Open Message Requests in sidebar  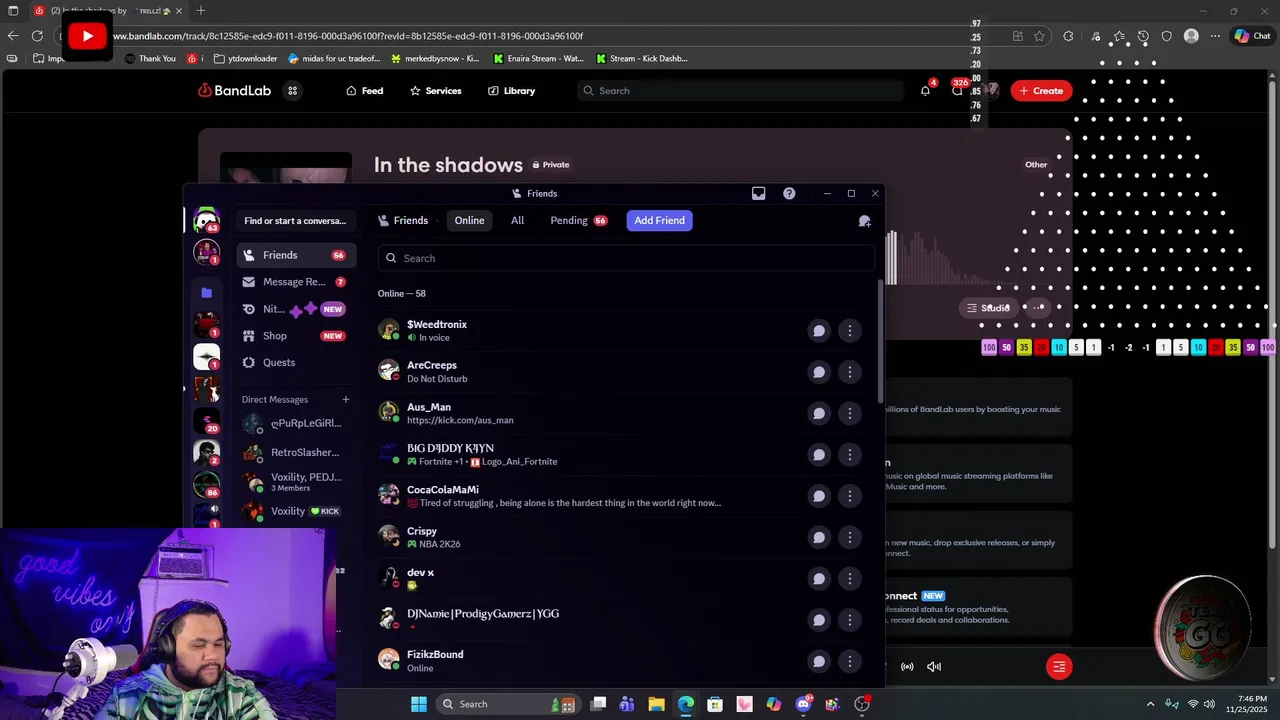(296, 282)
